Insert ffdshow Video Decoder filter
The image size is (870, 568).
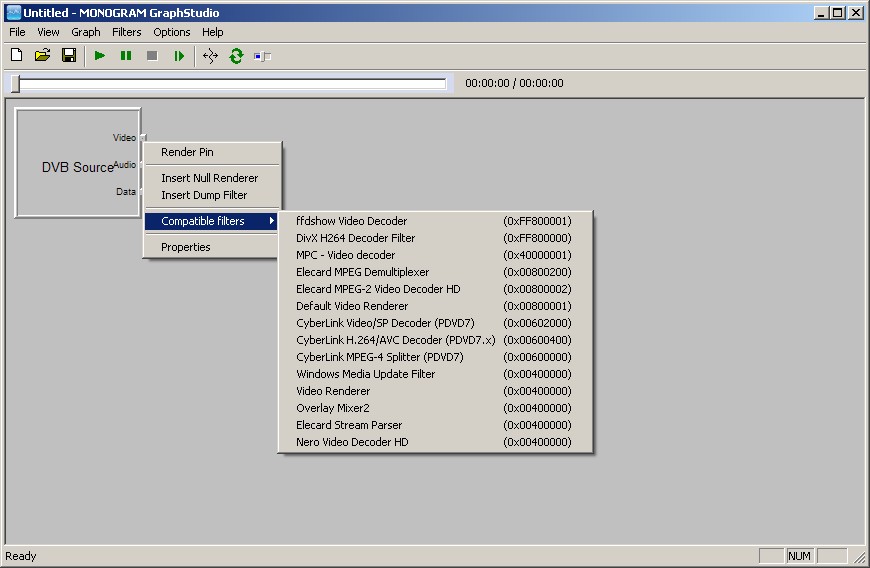[x=436, y=221]
